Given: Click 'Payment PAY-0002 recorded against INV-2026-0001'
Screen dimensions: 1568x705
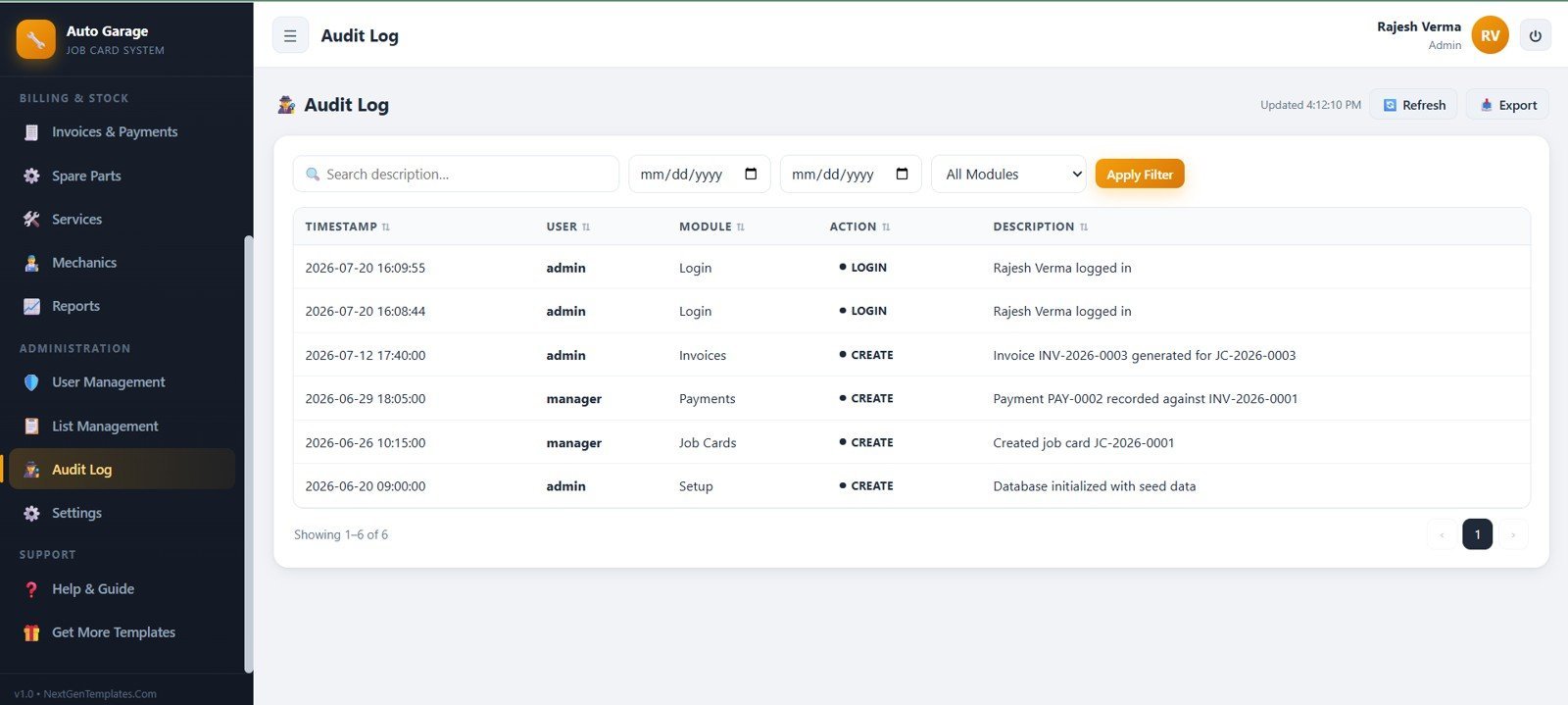Looking at the screenshot, I should (x=1145, y=399).
